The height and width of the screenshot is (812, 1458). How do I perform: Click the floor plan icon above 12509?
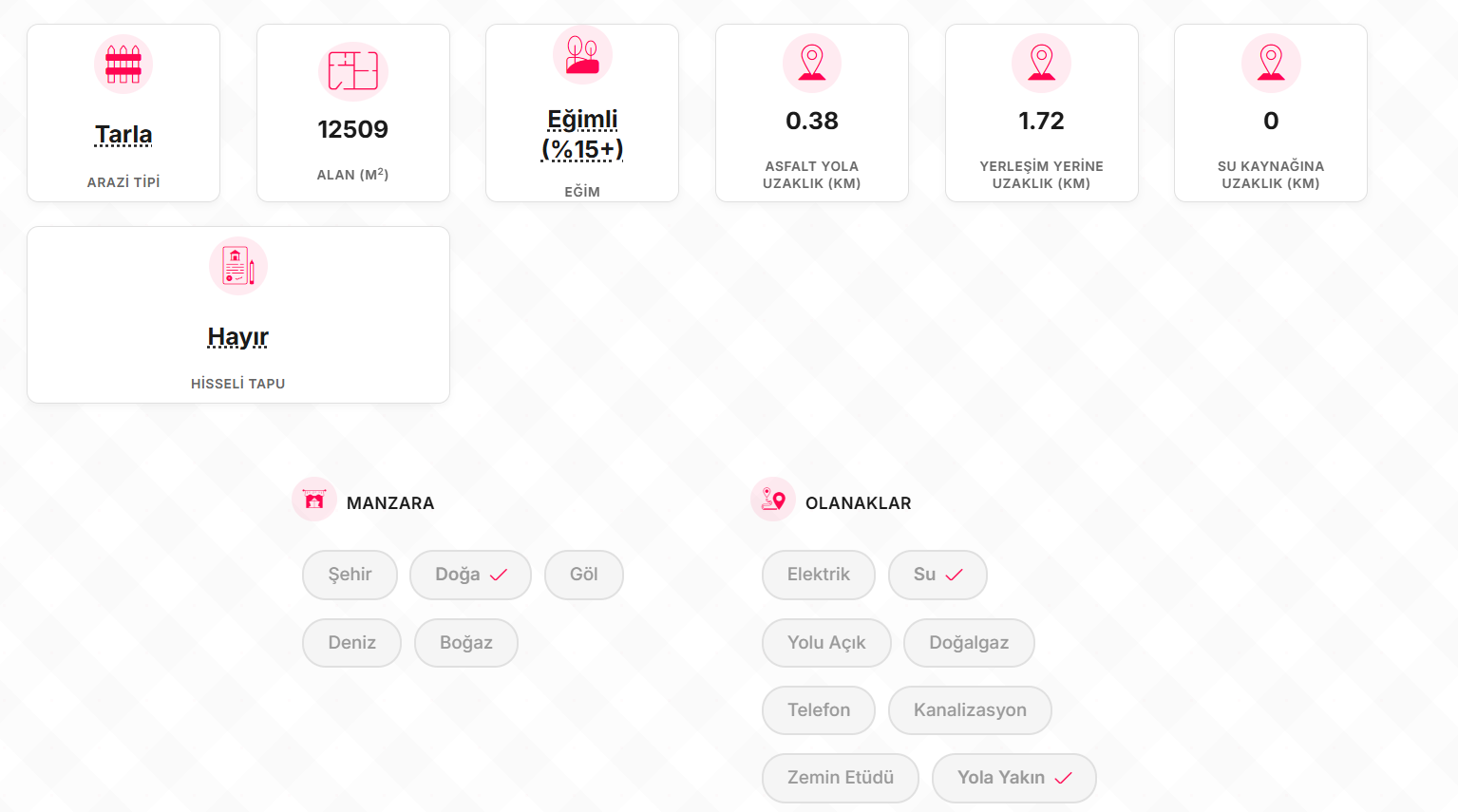click(x=353, y=71)
